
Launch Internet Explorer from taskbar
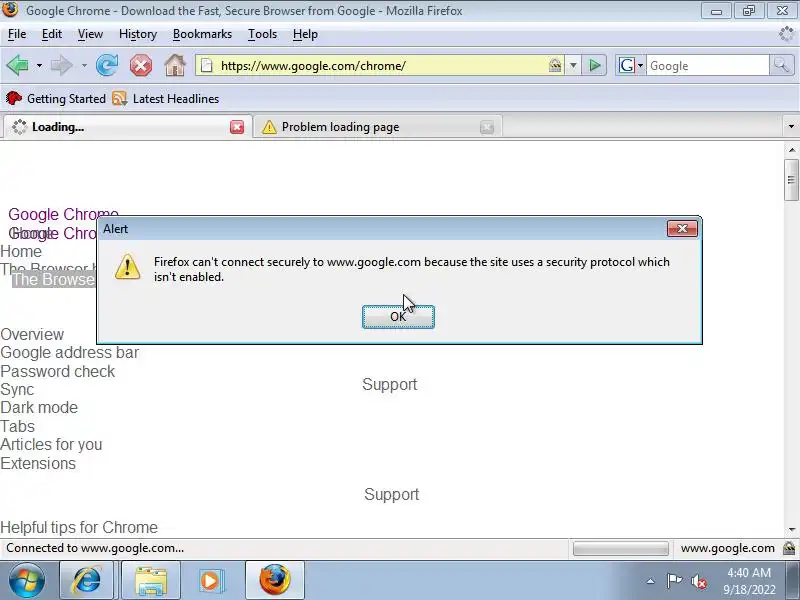tap(87, 581)
